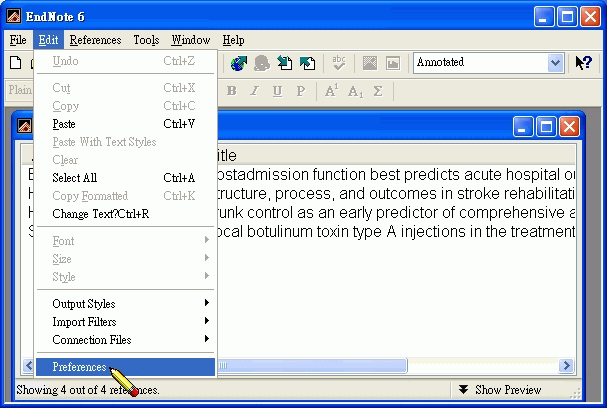607x408 pixels.
Task: Click the scrollbar left arrow
Action: point(29,365)
